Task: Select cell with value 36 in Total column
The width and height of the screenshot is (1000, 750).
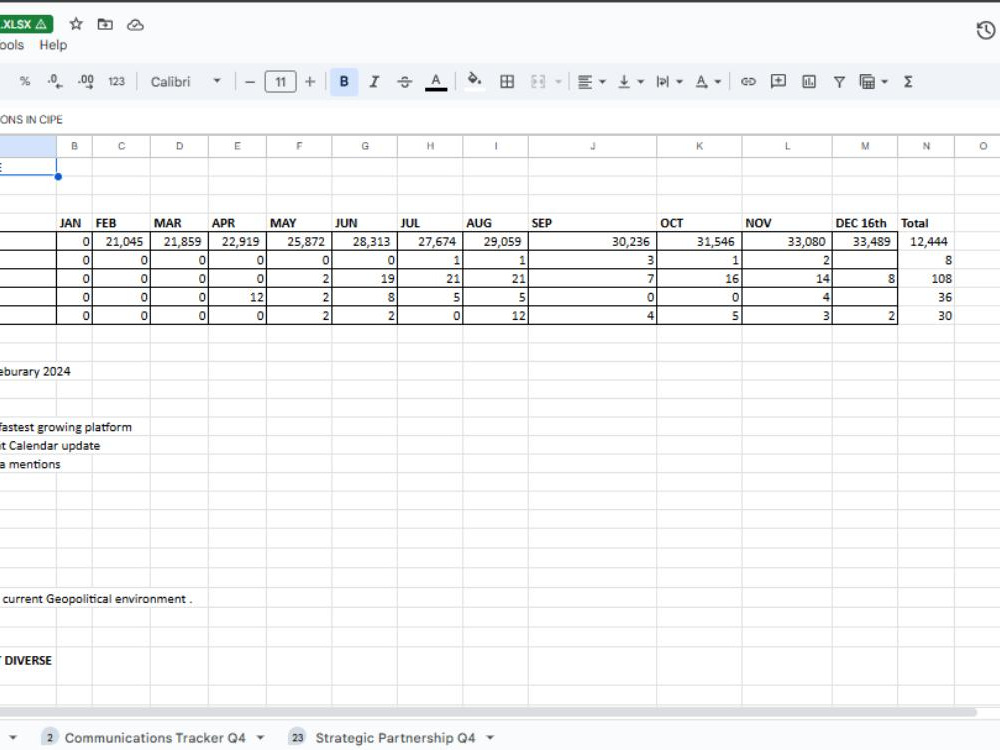Action: pyautogui.click(x=926, y=297)
